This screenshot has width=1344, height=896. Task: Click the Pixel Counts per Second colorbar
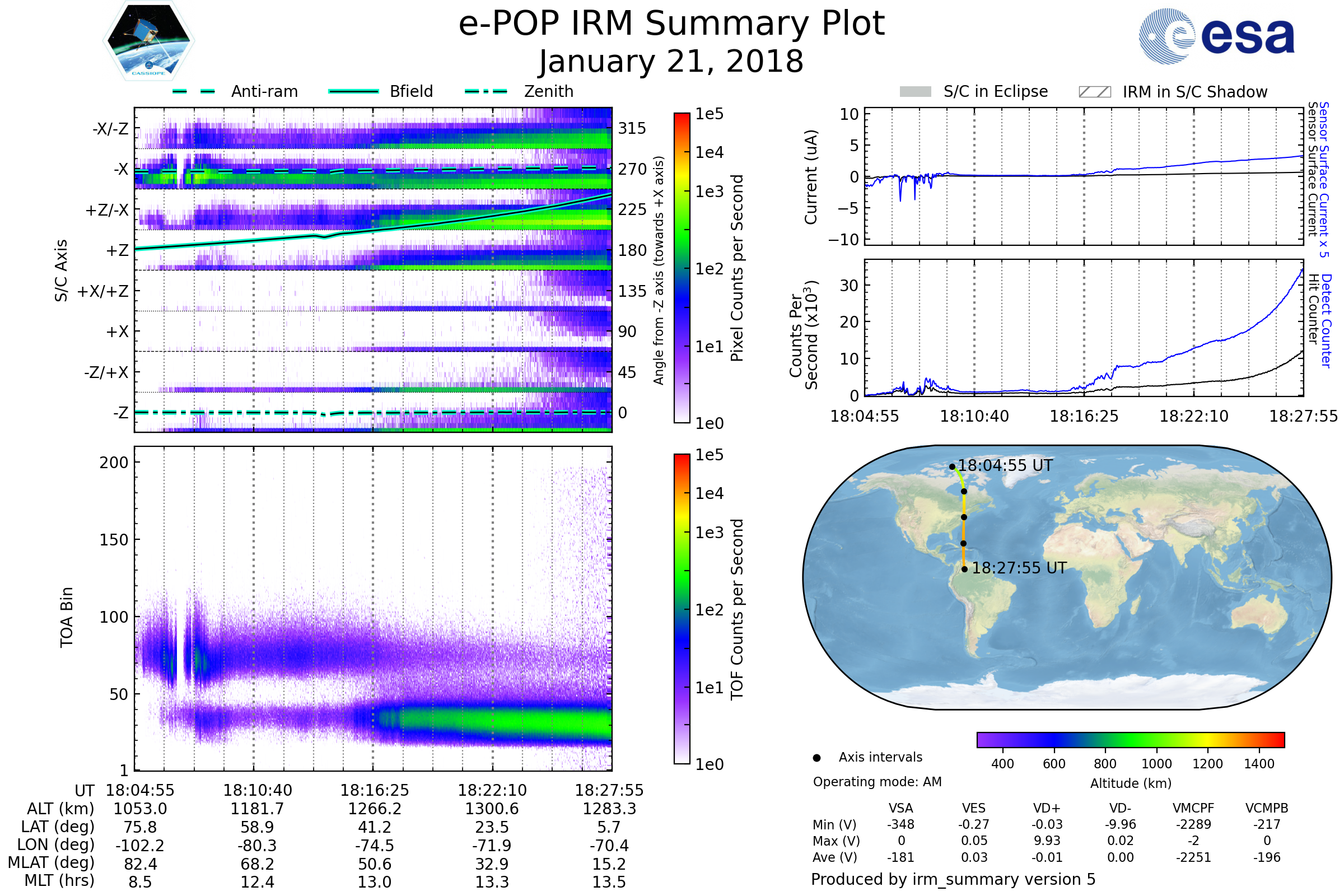pos(682,268)
